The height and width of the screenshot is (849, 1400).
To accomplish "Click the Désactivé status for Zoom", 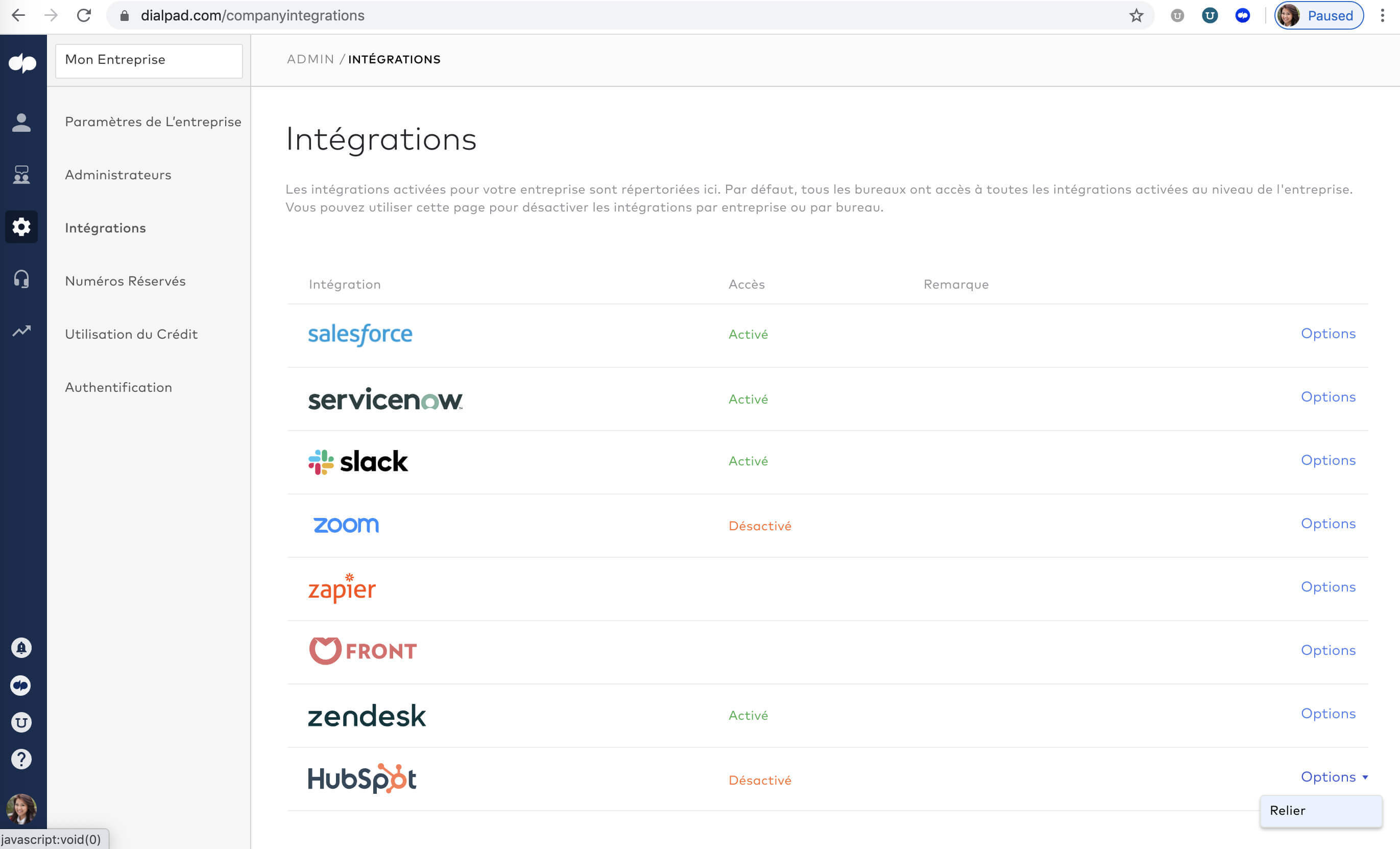I will tap(760, 526).
